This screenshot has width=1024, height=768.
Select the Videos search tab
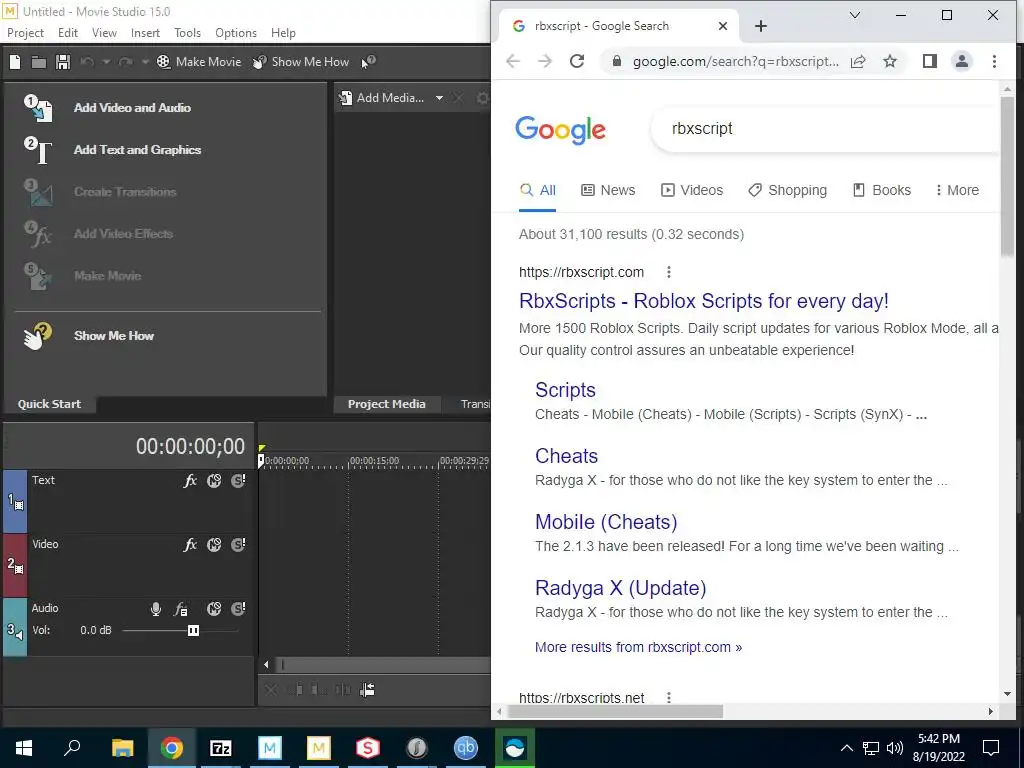pos(692,191)
